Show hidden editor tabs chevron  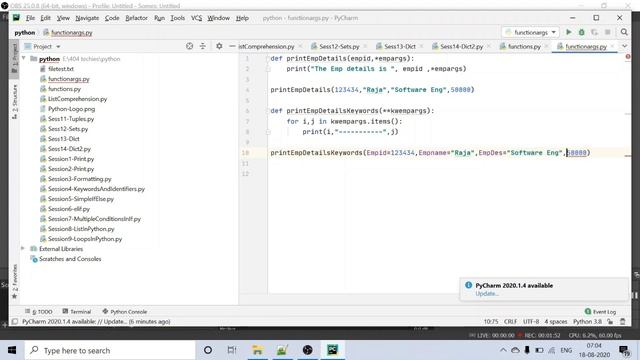pyautogui.click(x=624, y=46)
